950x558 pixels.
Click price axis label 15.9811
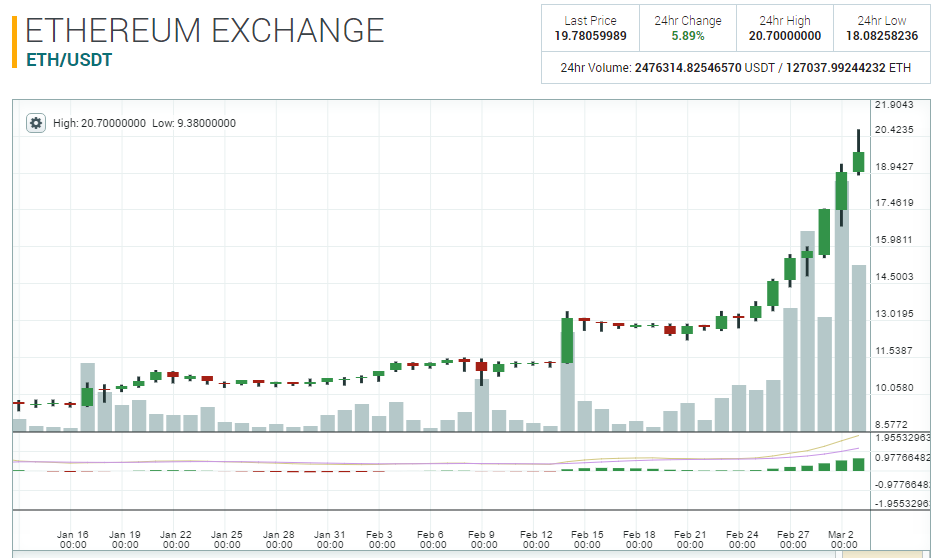[x=894, y=240]
